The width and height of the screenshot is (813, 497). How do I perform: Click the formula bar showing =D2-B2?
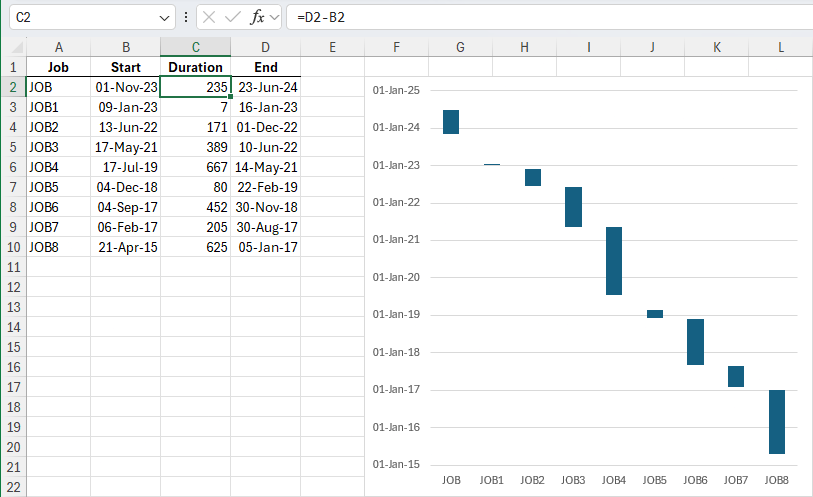550,17
